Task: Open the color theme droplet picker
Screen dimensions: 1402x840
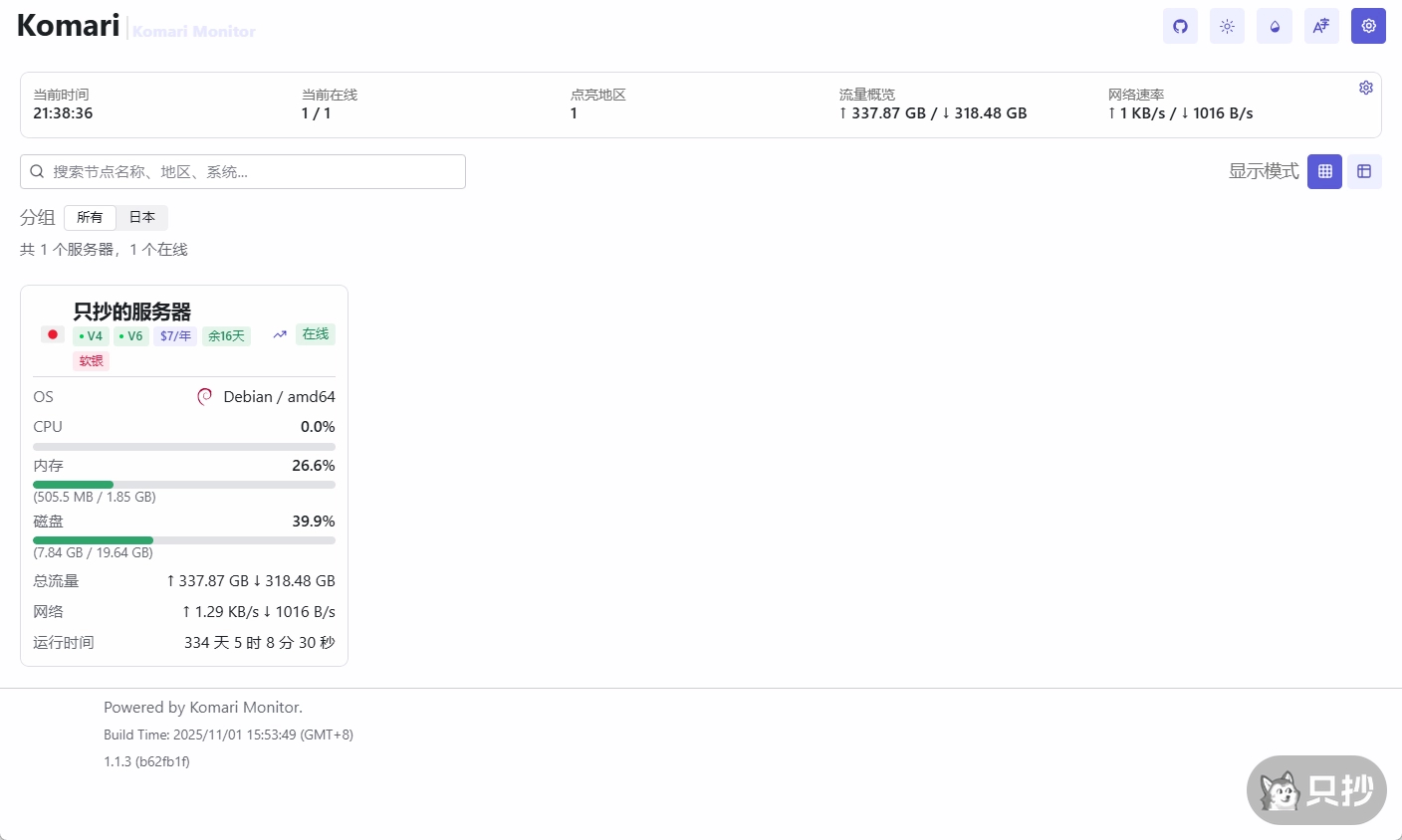Action: click(1275, 26)
